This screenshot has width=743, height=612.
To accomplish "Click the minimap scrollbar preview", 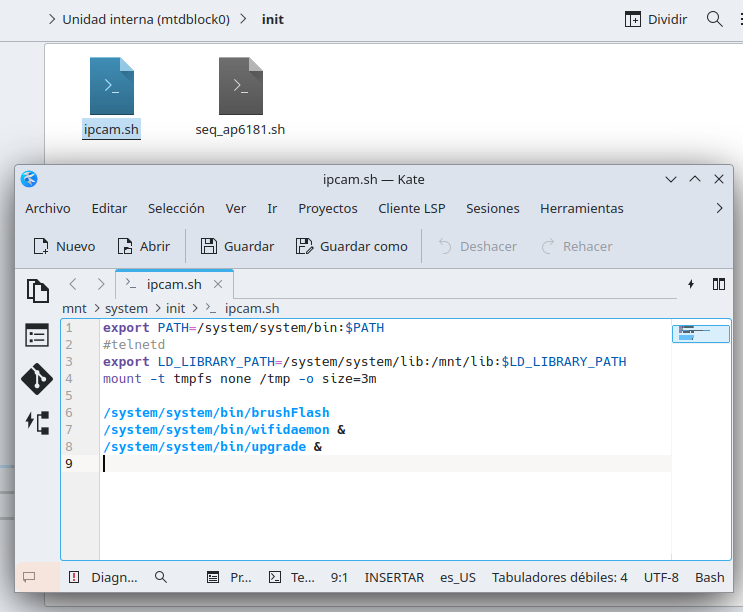I will tap(700, 334).
